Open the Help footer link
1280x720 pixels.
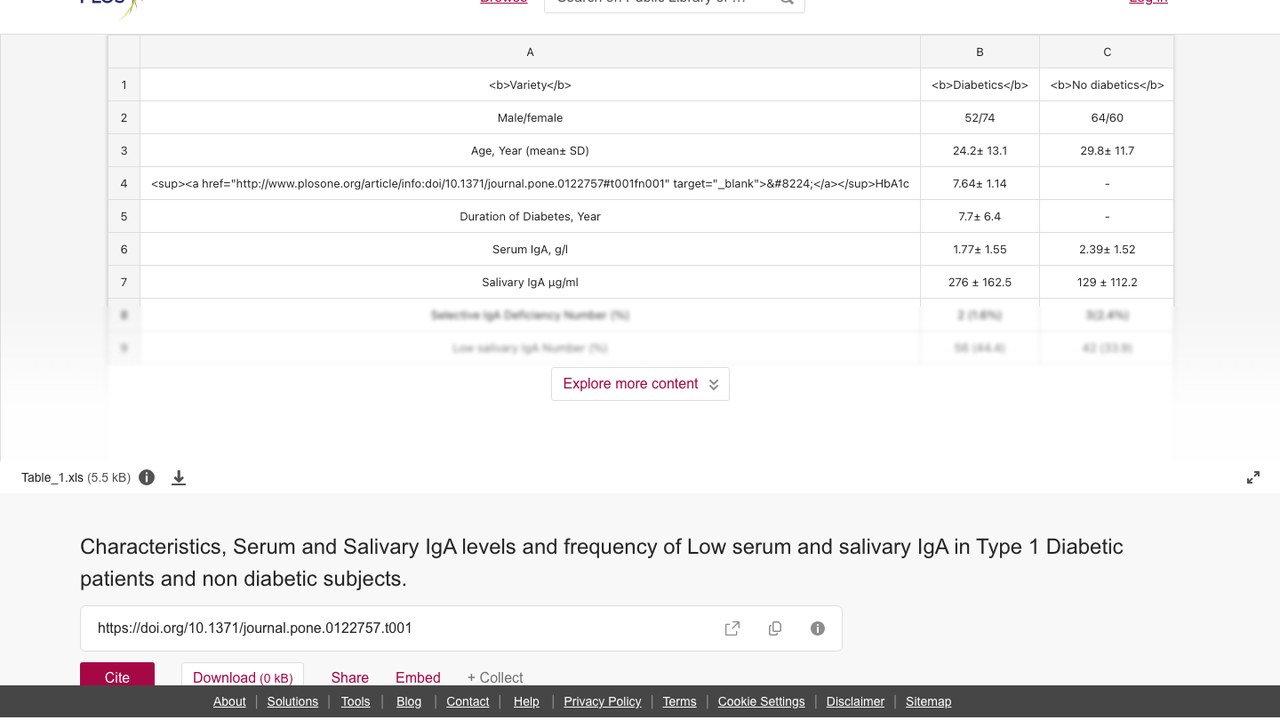526,701
